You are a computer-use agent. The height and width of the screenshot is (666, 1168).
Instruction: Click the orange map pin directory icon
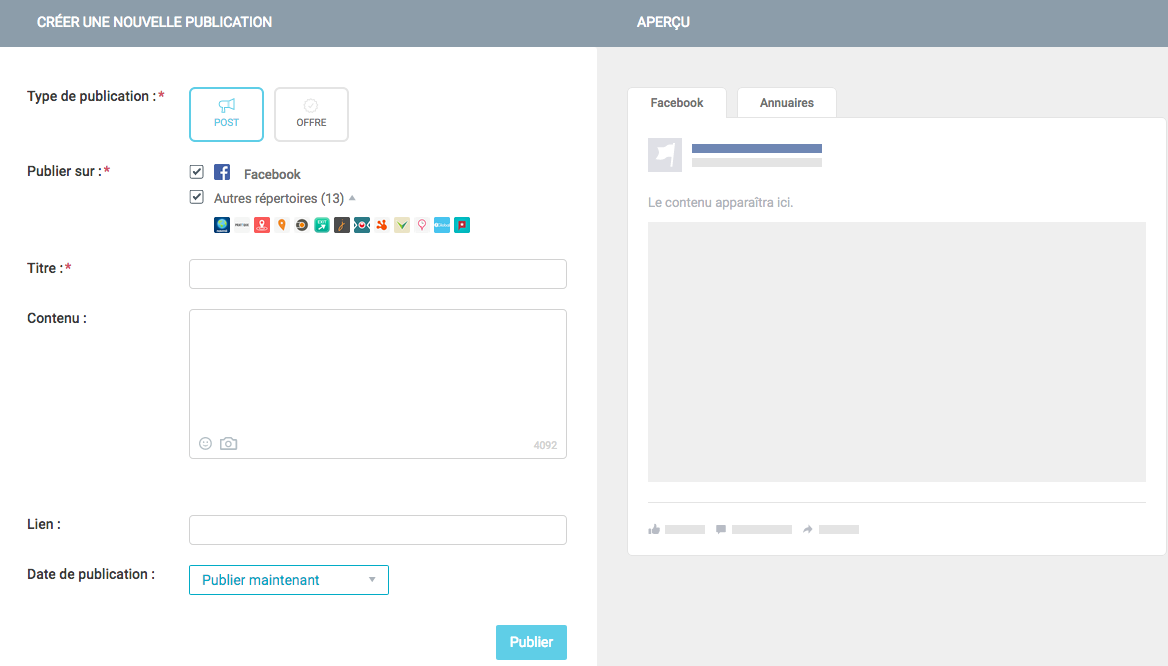coord(281,225)
